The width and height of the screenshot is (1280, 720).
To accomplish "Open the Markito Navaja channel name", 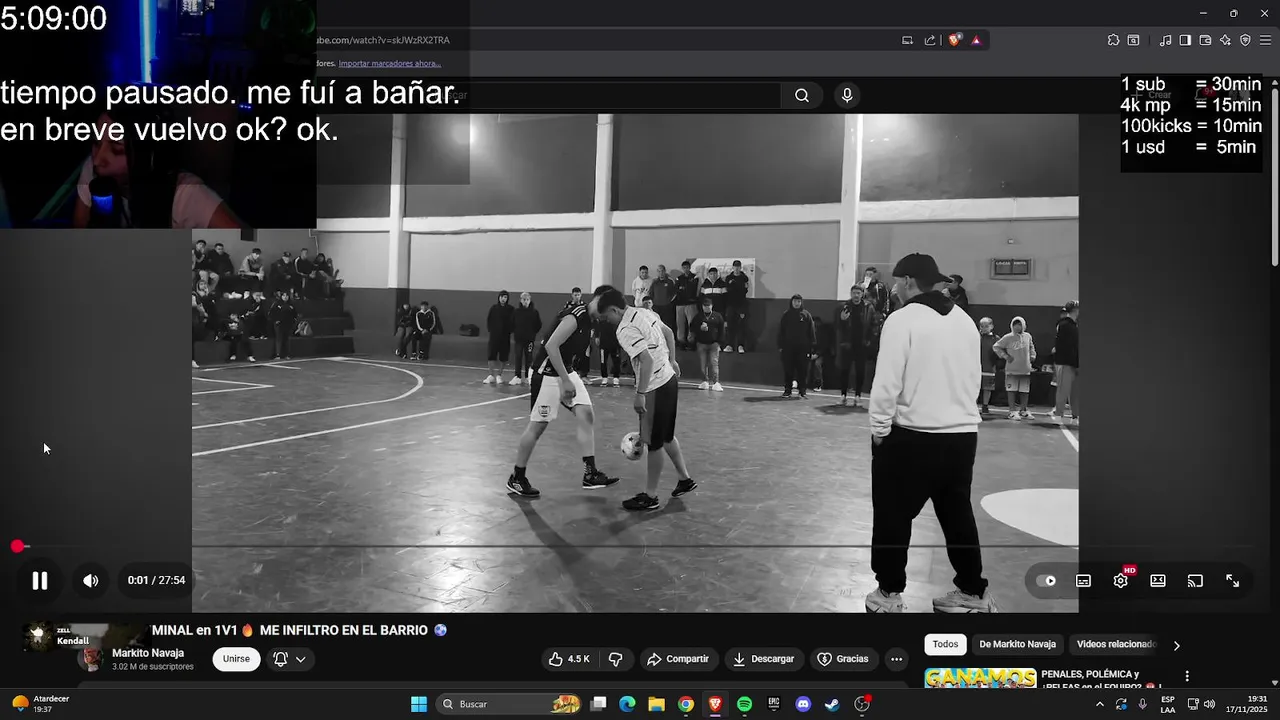I will point(148,653).
